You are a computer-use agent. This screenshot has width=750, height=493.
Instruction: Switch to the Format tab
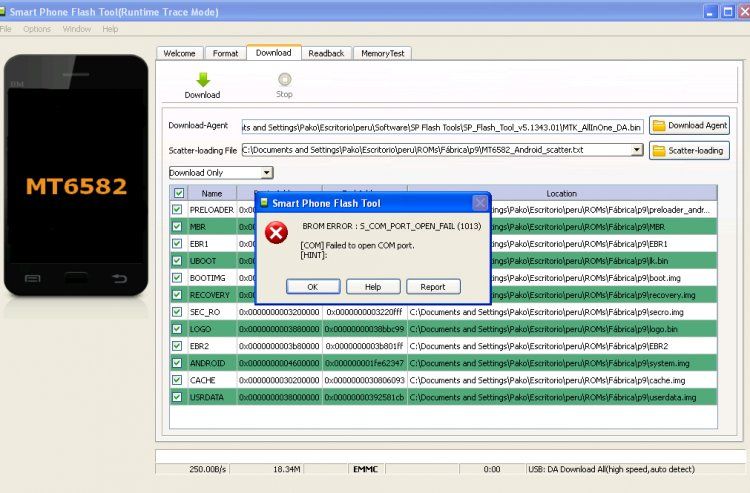pos(225,54)
